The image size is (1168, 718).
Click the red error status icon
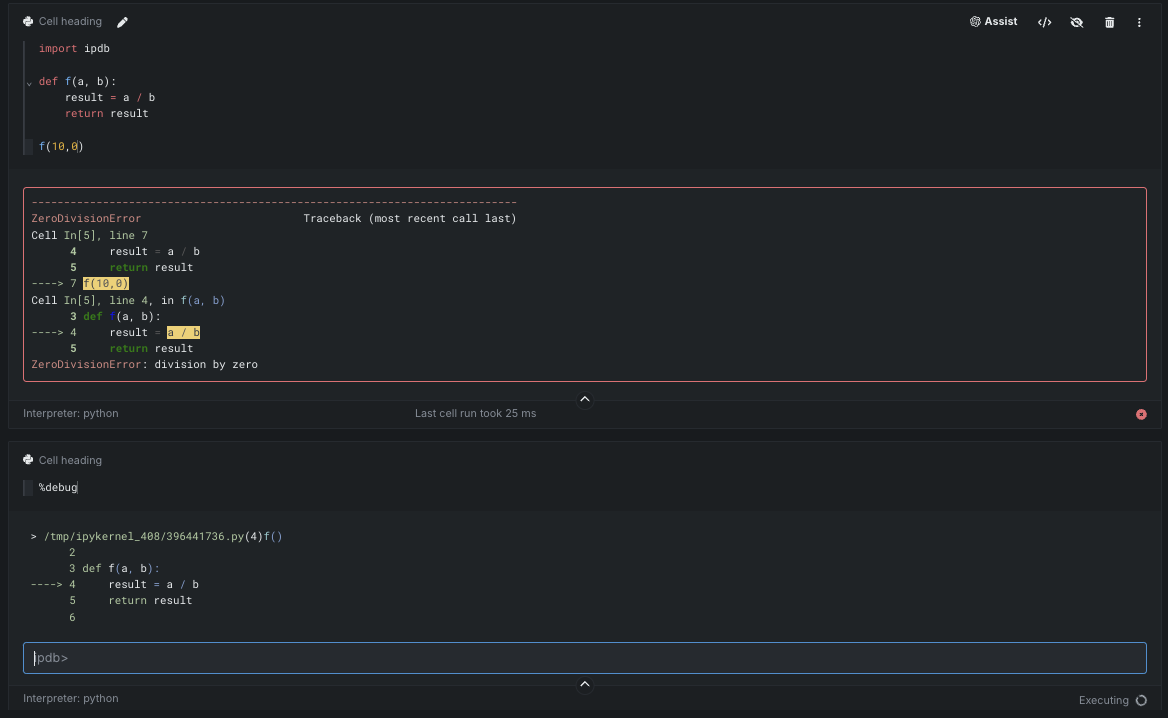(x=1141, y=414)
